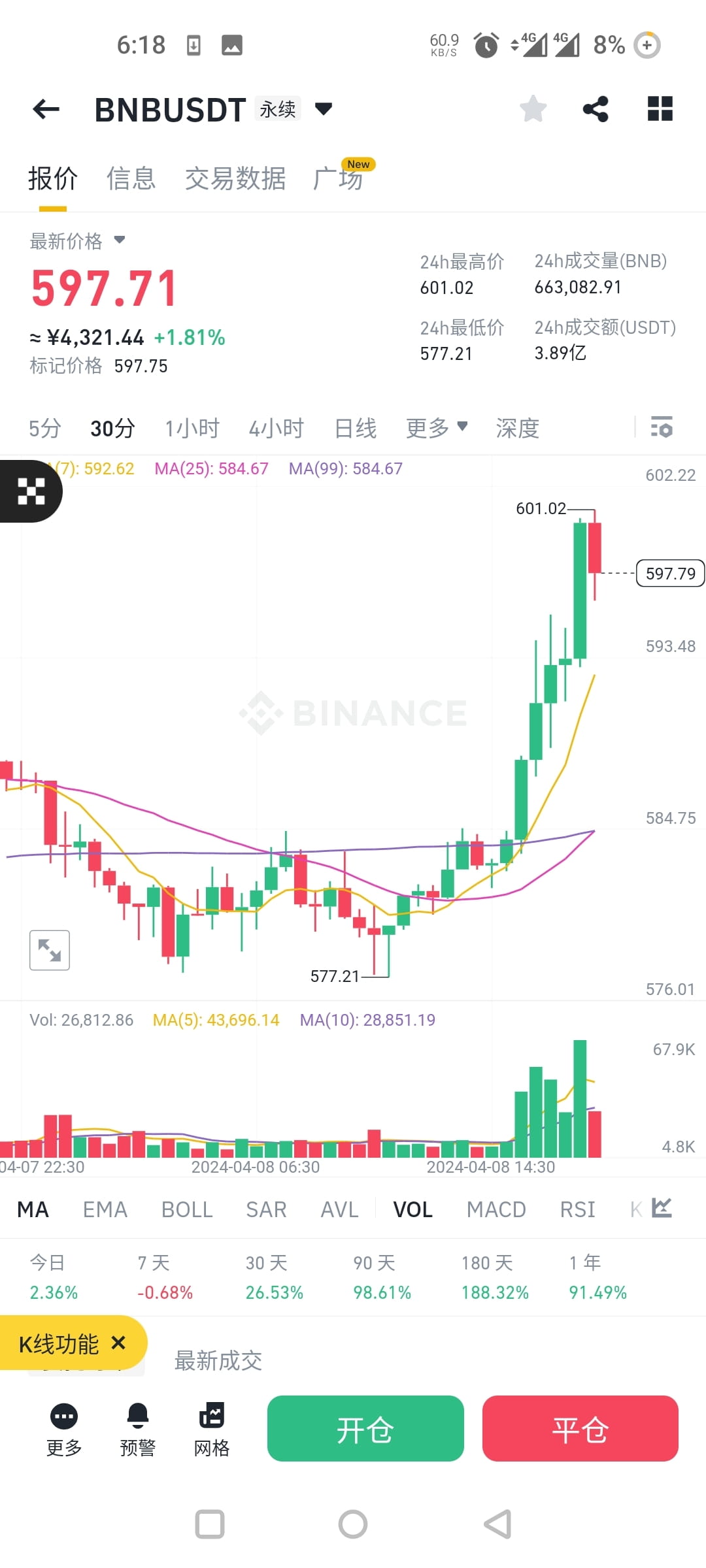This screenshot has width=706, height=1568.
Task: Tap Android recent apps square button
Action: (210, 1524)
